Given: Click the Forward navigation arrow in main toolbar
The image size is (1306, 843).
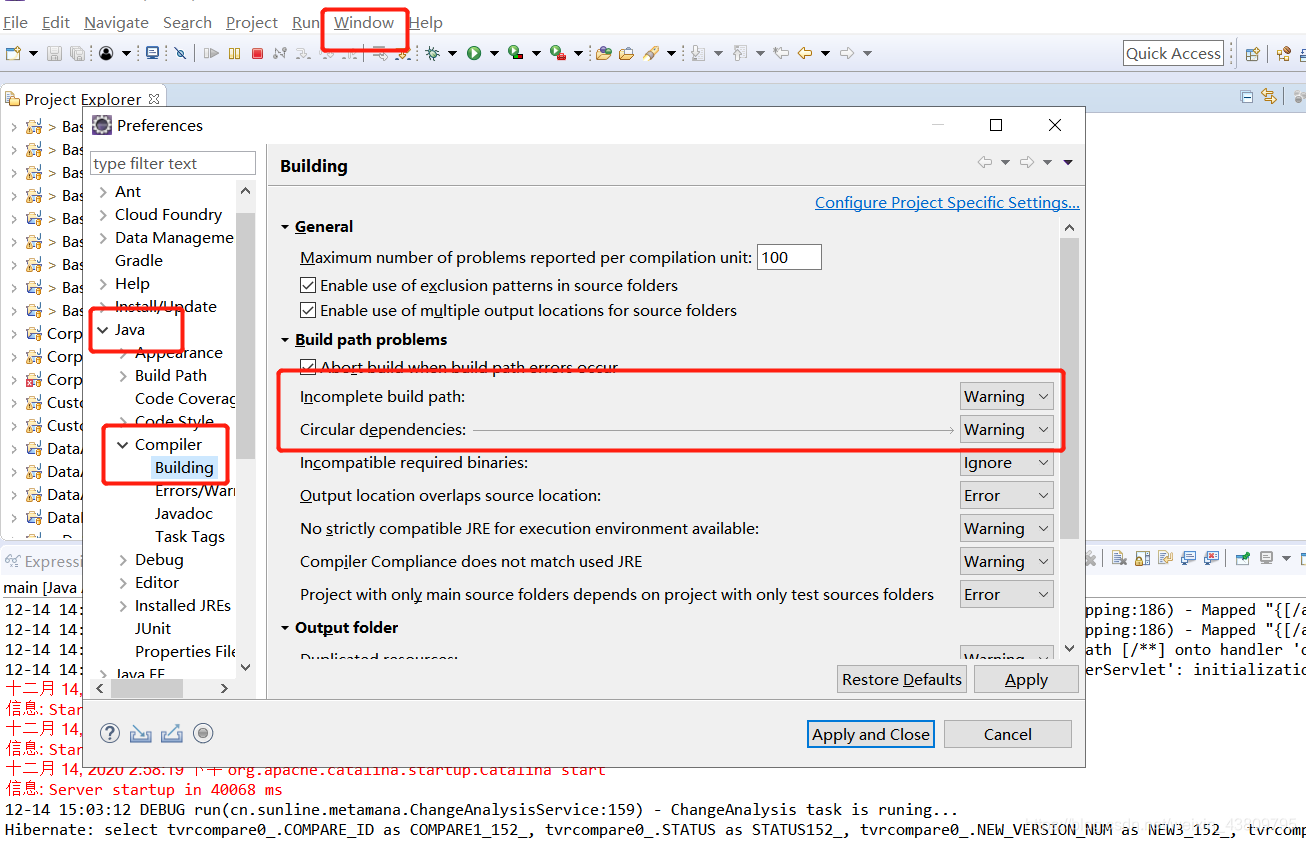Looking at the screenshot, I should click(x=846, y=53).
